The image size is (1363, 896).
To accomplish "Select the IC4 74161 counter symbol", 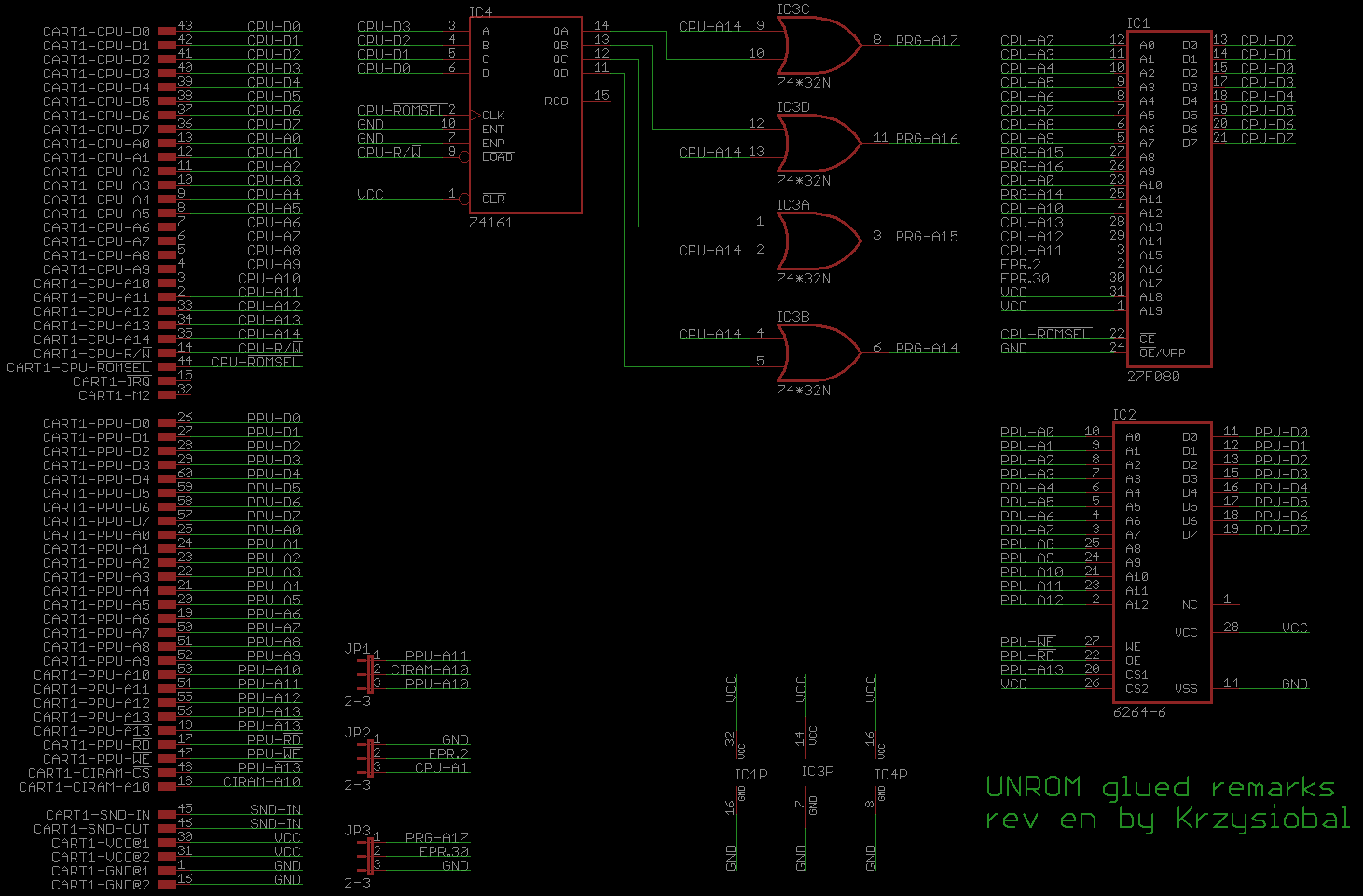I will point(525,112).
